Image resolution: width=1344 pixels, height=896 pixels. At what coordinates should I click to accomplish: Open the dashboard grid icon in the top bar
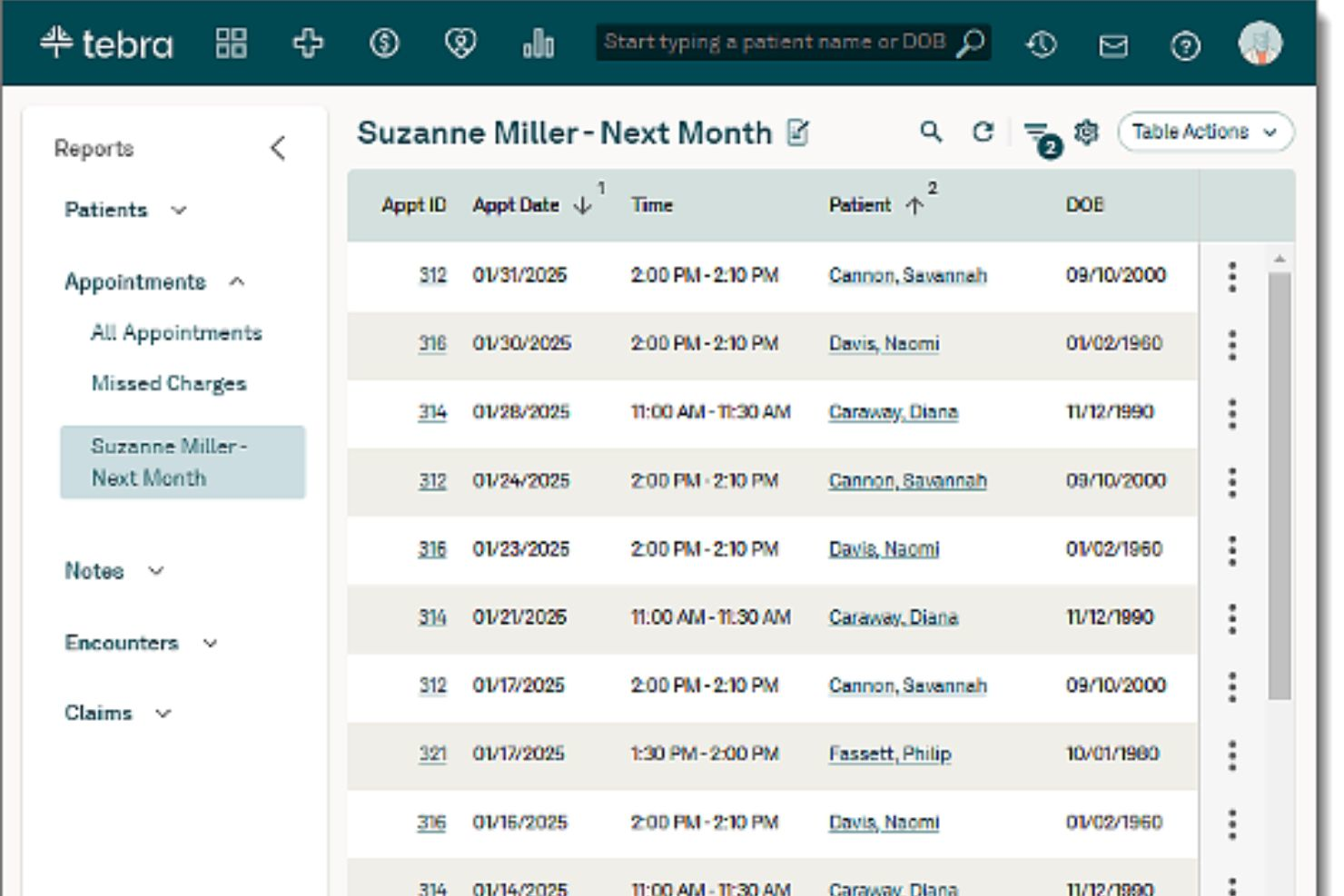(231, 43)
